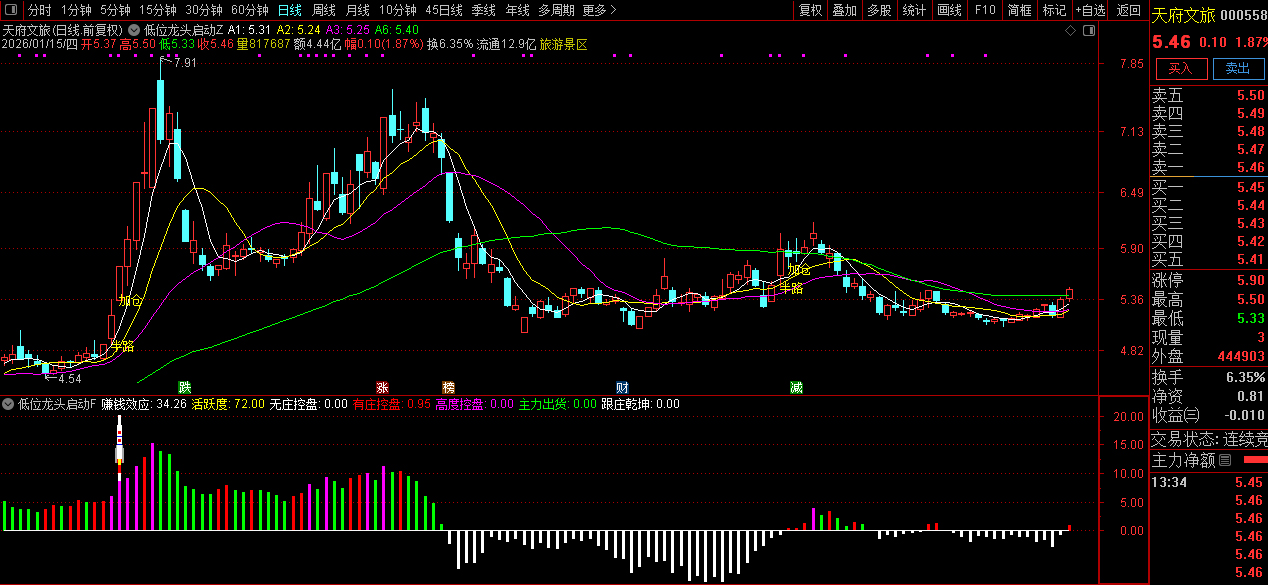Click the 收益(三) earnings row
The width and height of the screenshot is (1268, 585).
click(x=1209, y=415)
